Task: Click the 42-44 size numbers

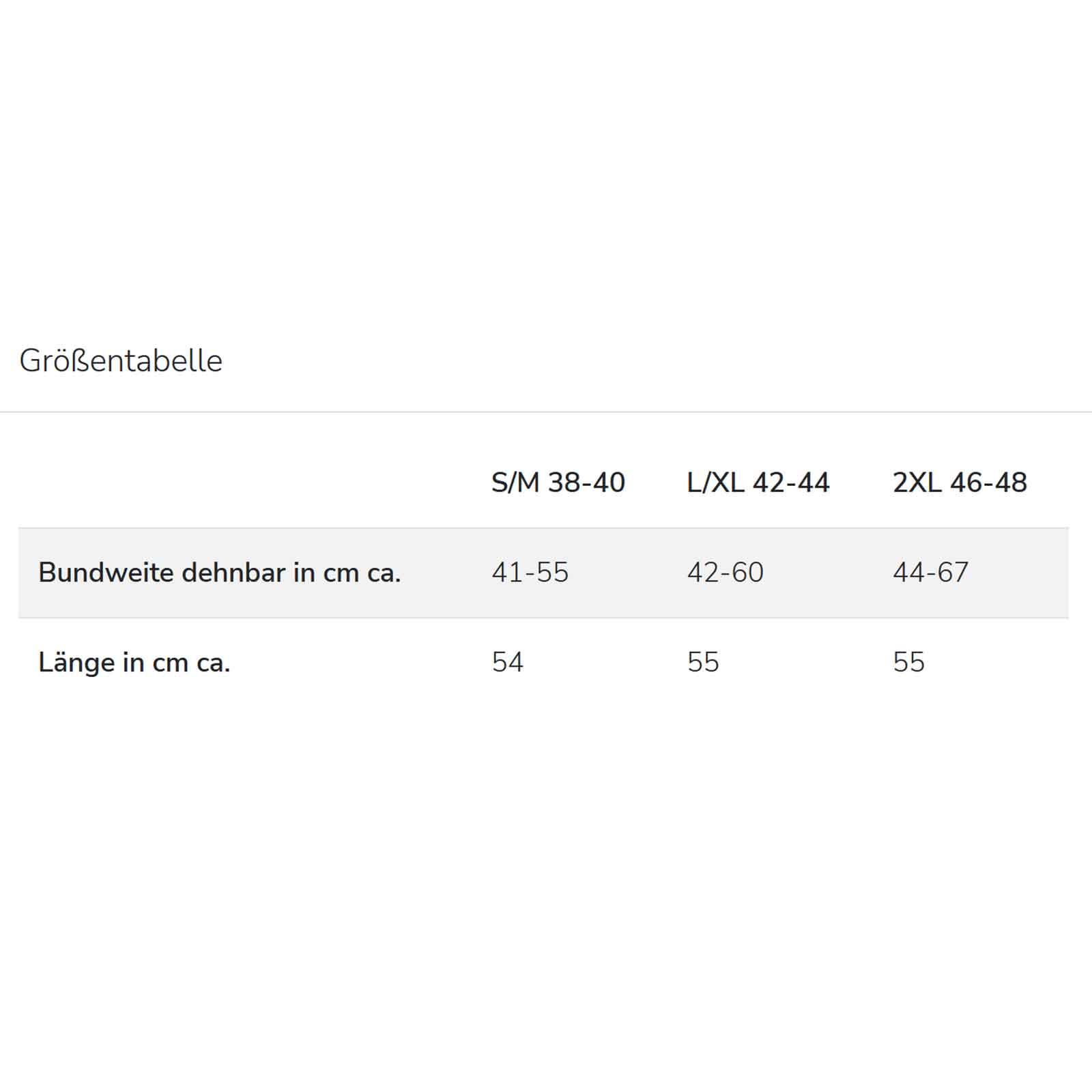Action: (790, 483)
